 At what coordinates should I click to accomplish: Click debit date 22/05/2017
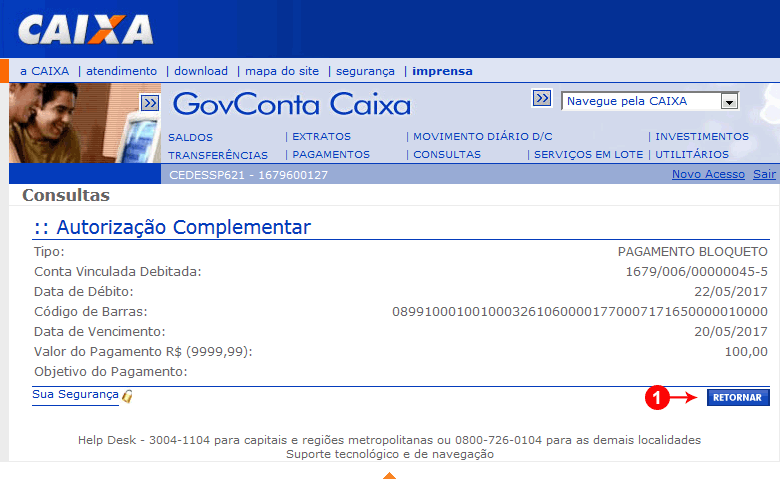[731, 291]
